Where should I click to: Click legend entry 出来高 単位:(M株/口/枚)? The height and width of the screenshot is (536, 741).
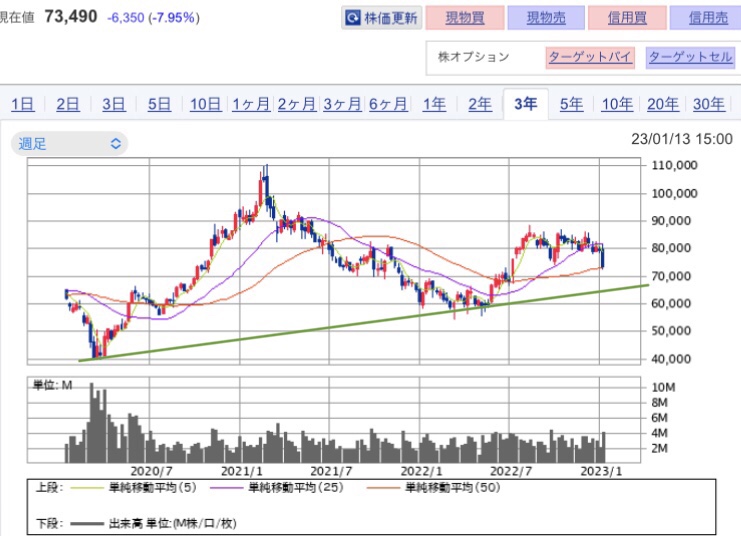(x=172, y=524)
